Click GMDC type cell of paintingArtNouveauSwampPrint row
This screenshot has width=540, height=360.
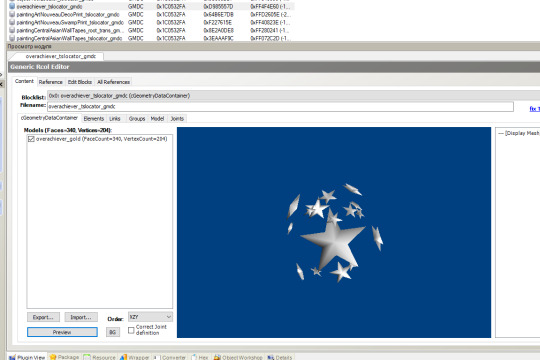135,22
